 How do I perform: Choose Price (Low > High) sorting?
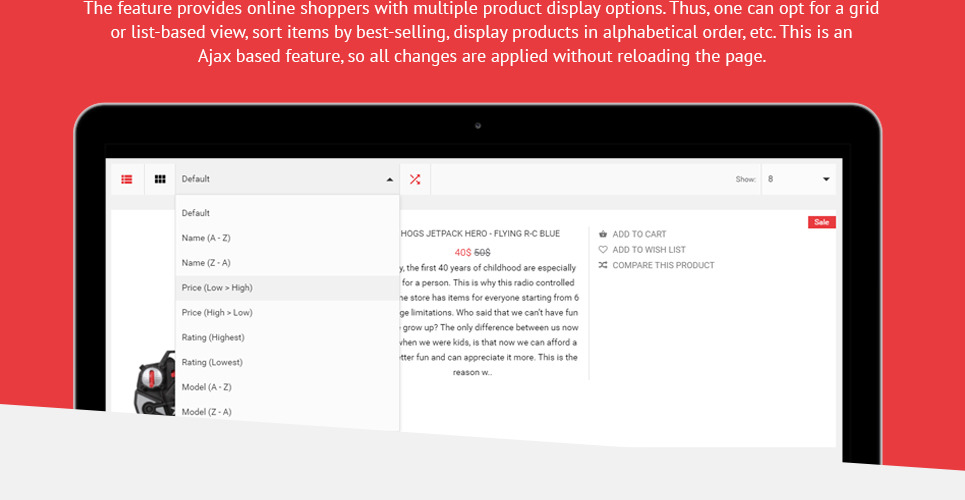pos(217,288)
